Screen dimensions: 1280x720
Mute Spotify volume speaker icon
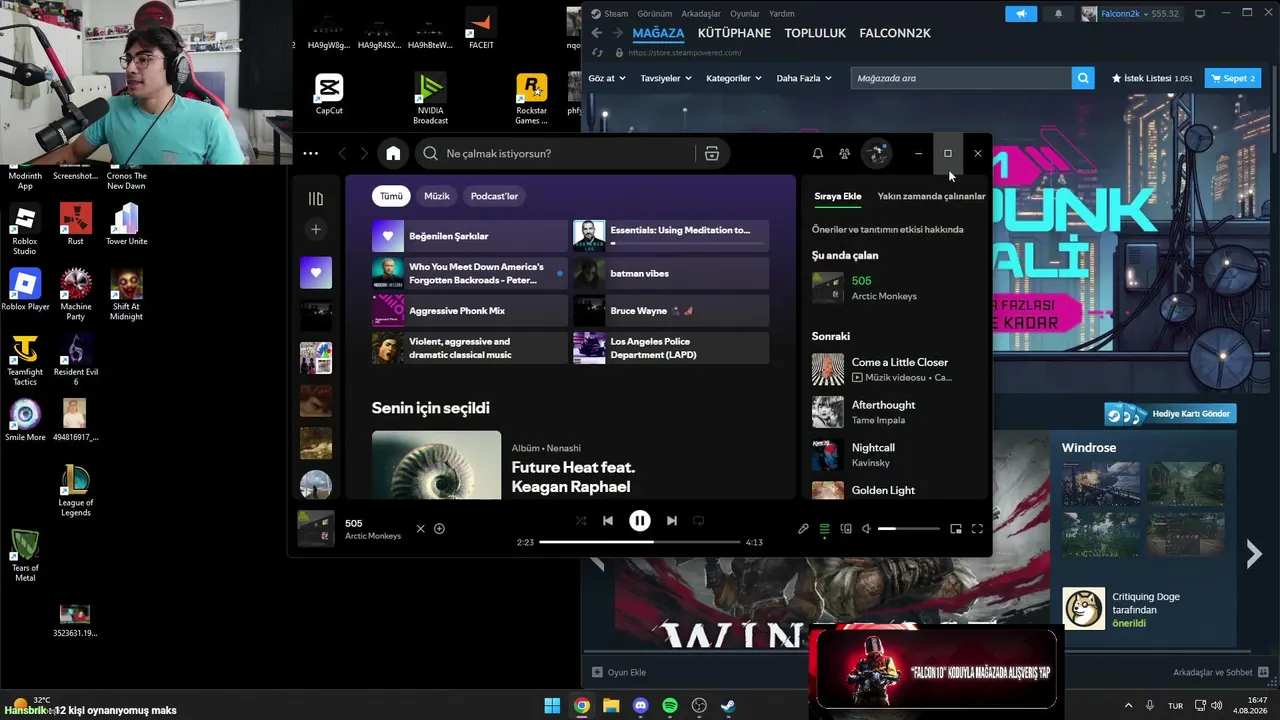tap(867, 529)
